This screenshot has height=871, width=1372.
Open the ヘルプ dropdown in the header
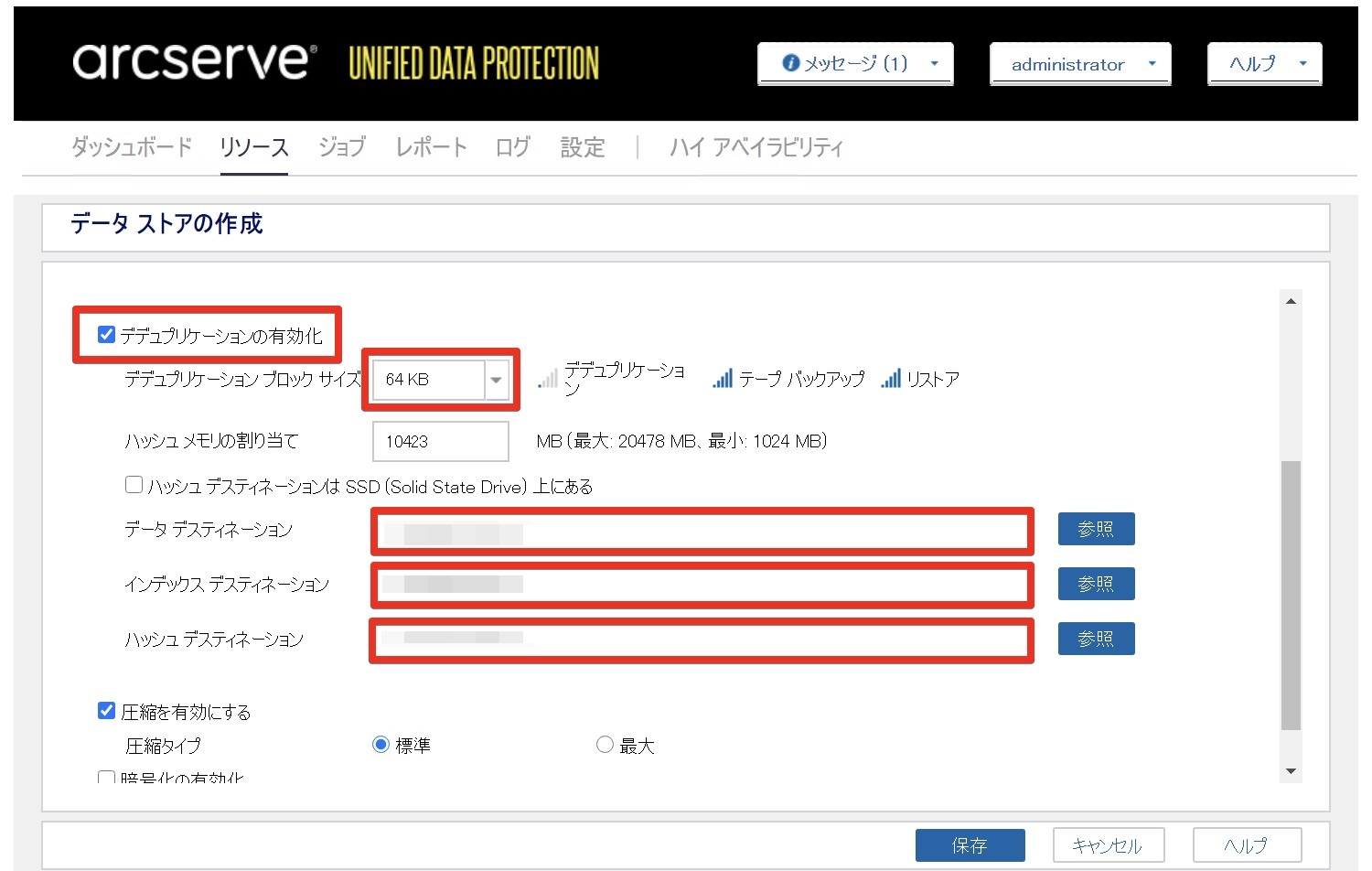click(1264, 64)
